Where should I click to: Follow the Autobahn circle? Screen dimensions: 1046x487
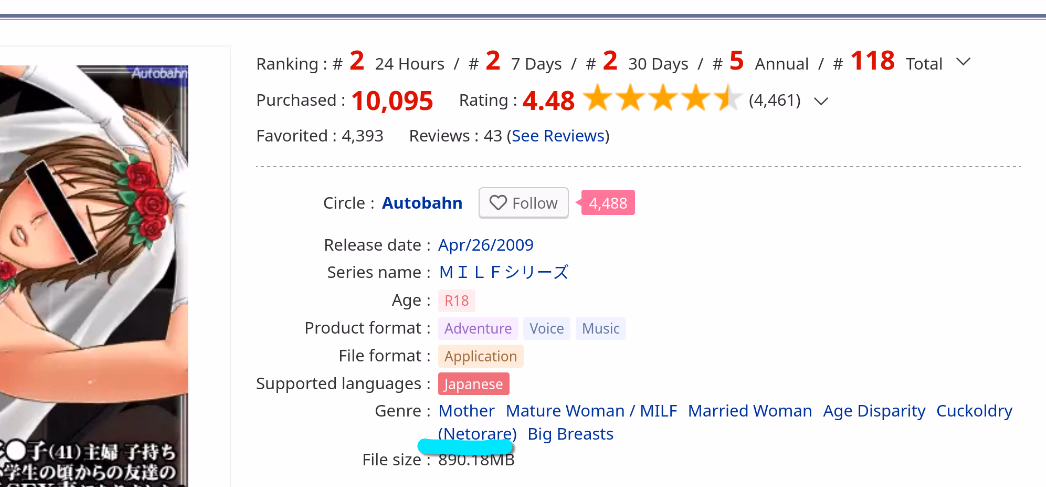point(524,203)
